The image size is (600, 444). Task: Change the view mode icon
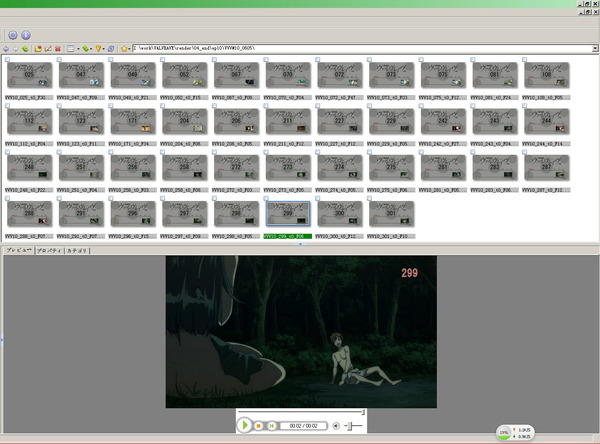click(70, 49)
